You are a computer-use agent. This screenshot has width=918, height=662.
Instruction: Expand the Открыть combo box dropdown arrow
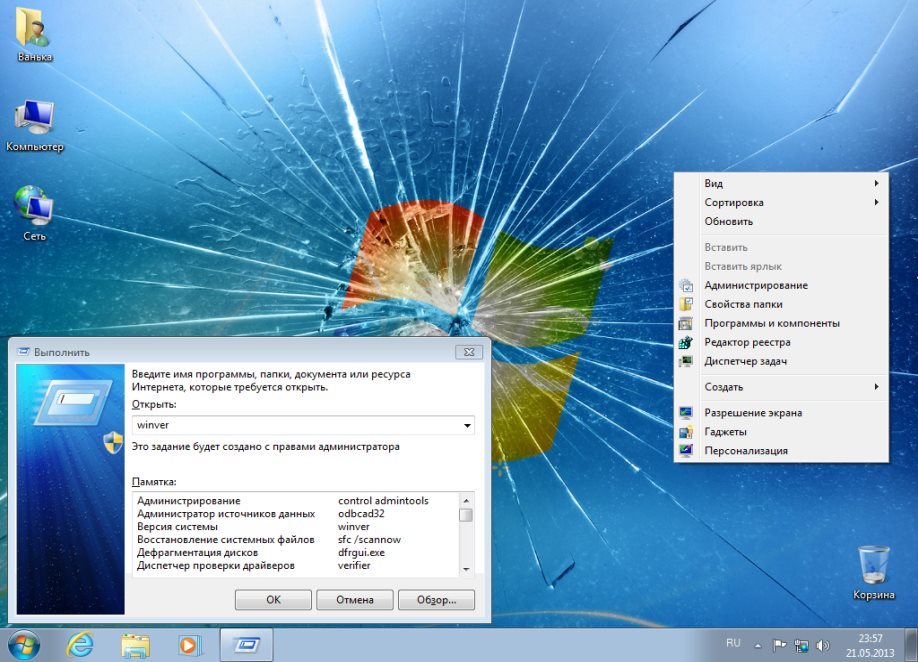coord(466,426)
